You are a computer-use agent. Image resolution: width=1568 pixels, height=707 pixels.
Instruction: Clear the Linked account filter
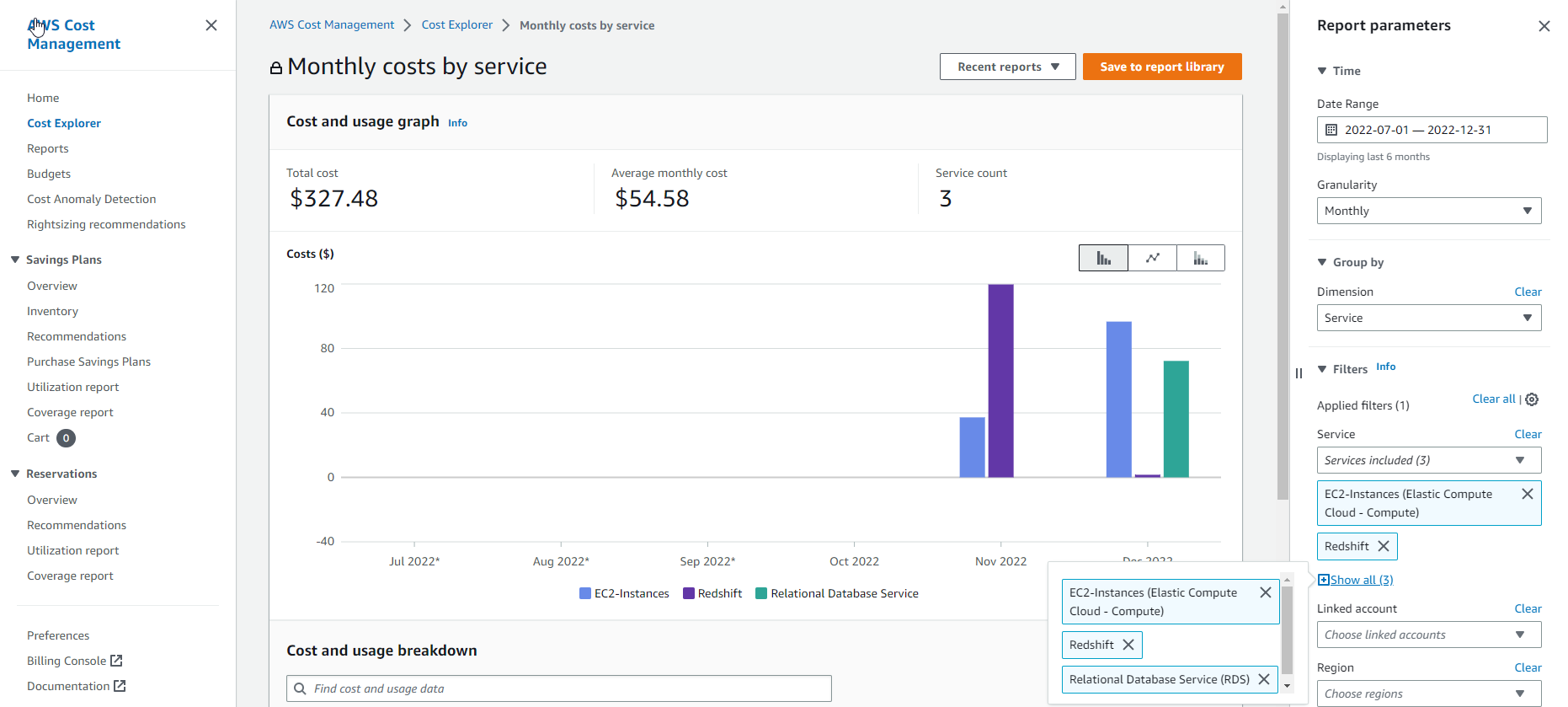[x=1528, y=608]
